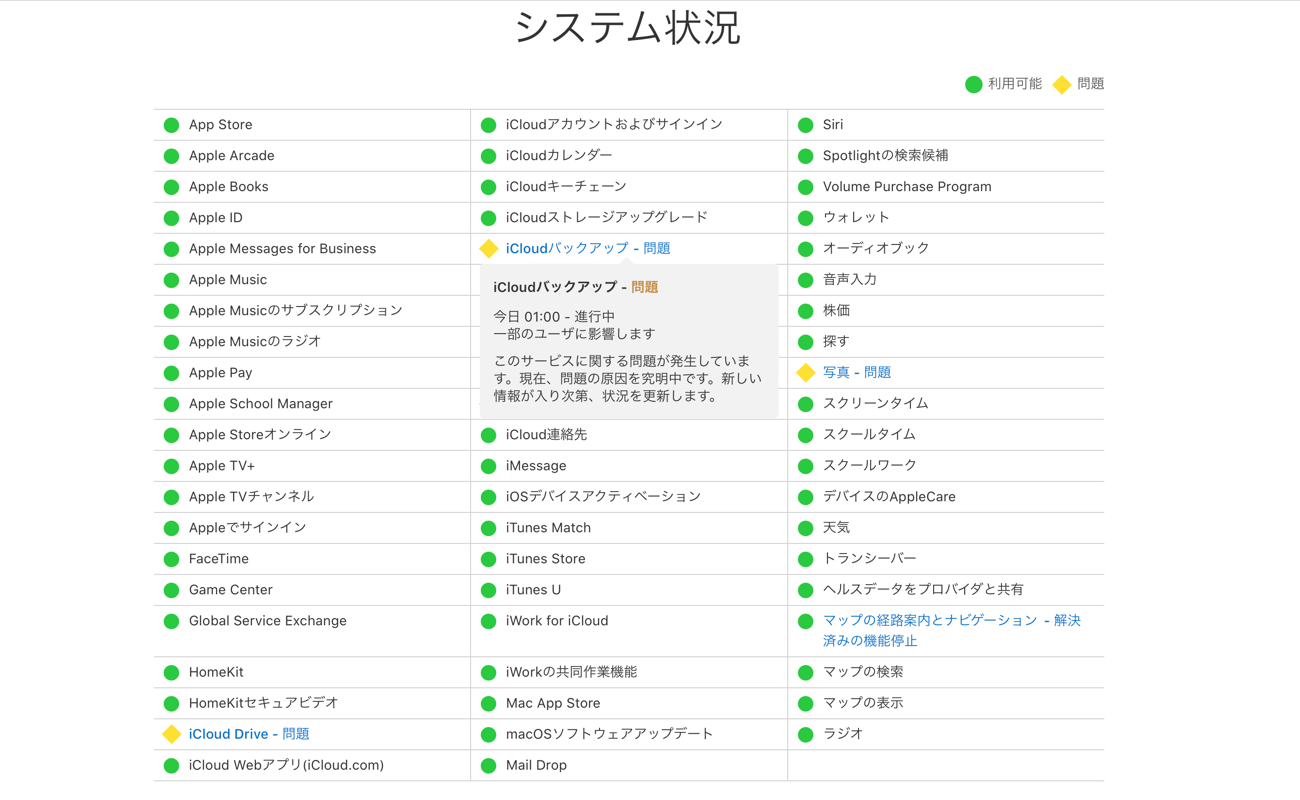Image resolution: width=1300 pixels, height=800 pixels.
Task: Click the Spotlightの検索候補 entry
Action: [886, 156]
